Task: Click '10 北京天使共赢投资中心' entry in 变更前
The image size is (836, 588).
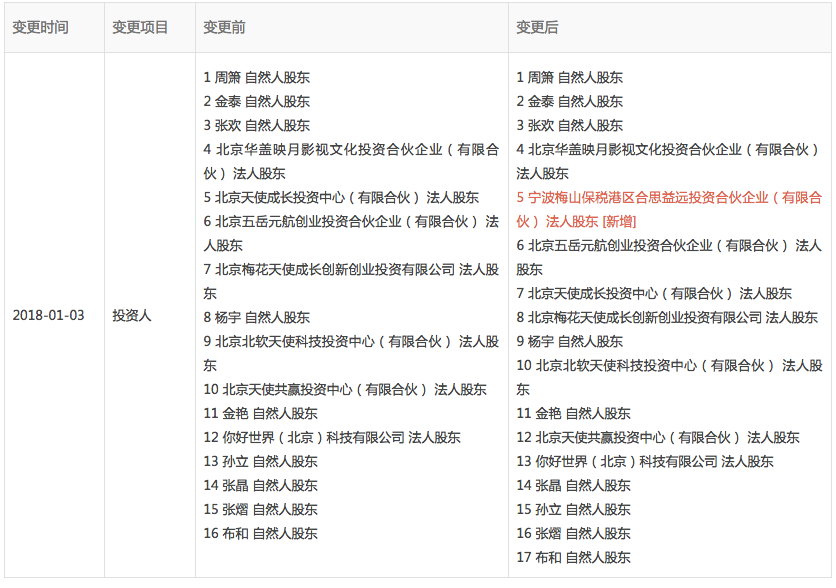Action: (345, 389)
